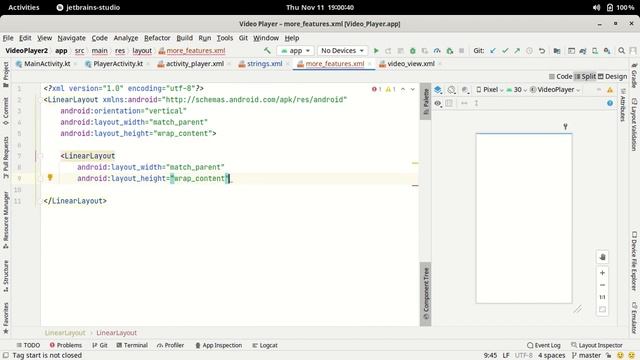Zoom out the layout preview
The image size is (640, 360).
(x=602, y=285)
